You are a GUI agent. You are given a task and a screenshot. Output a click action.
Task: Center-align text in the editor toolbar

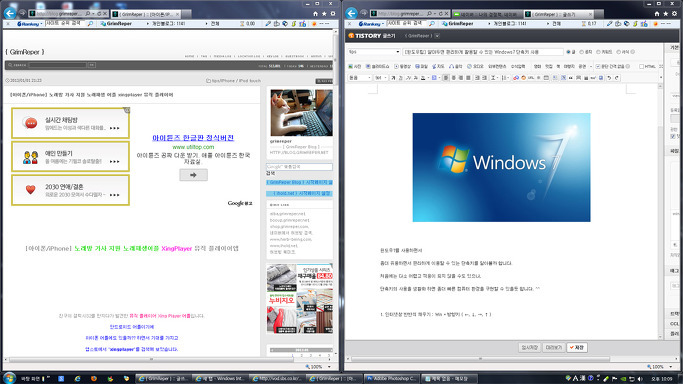(x=453, y=78)
